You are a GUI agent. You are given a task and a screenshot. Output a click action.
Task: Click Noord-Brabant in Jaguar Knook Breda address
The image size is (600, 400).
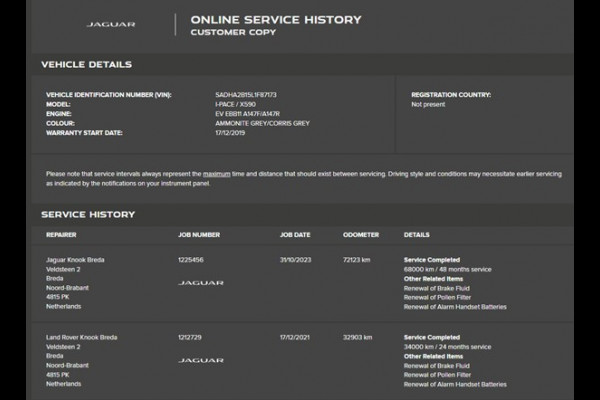[x=67, y=288]
